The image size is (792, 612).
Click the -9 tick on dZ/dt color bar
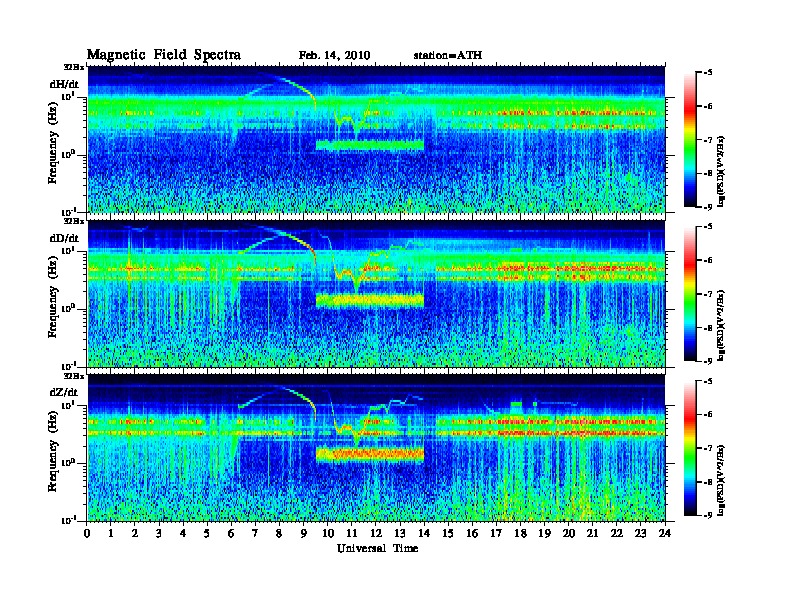click(708, 515)
